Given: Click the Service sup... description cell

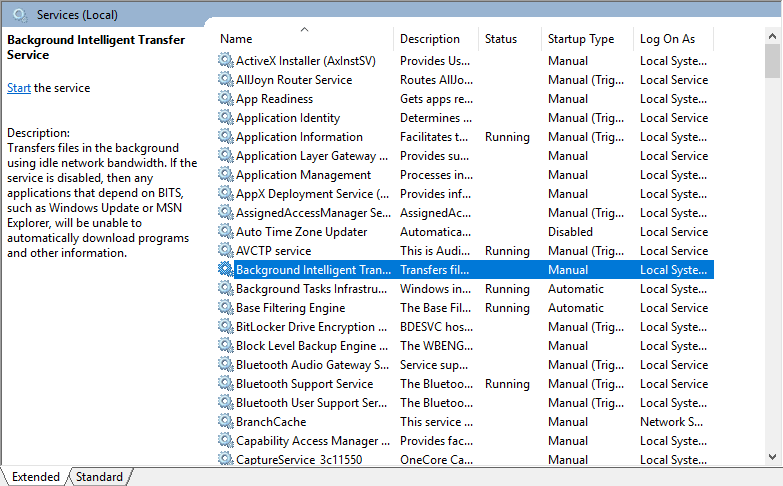Looking at the screenshot, I should [x=433, y=365].
